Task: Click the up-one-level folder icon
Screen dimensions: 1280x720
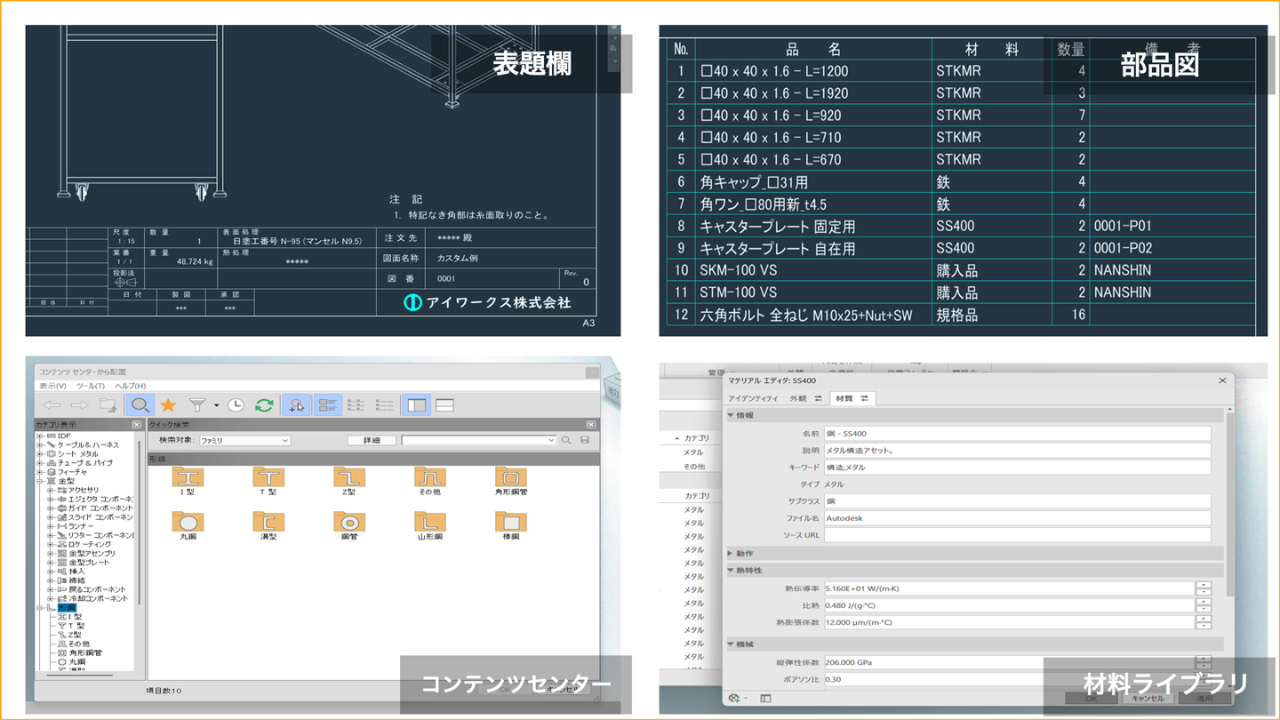Action: click(x=108, y=405)
